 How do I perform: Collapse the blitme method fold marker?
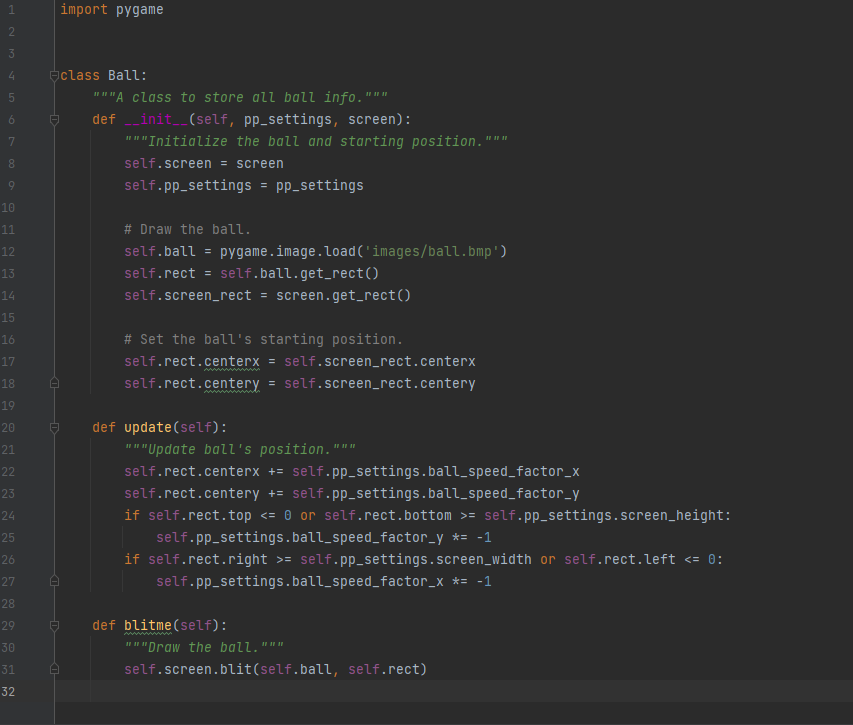pos(54,626)
